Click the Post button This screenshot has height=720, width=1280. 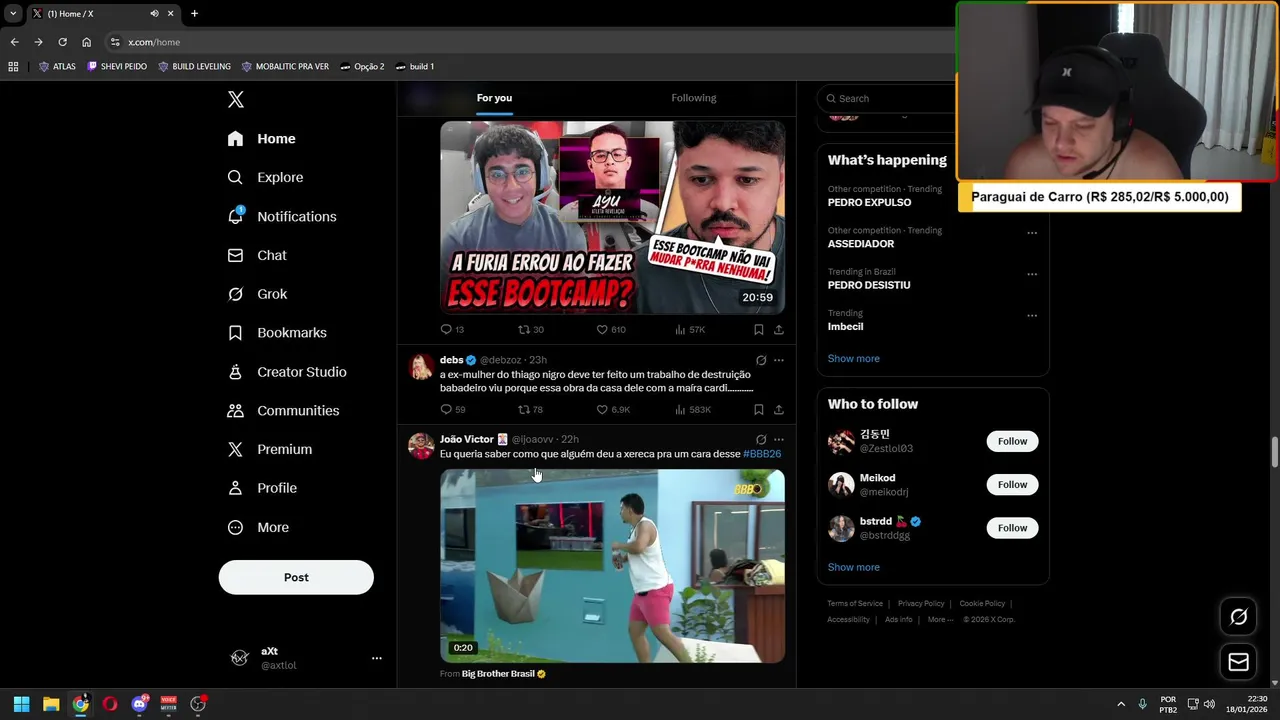296,577
